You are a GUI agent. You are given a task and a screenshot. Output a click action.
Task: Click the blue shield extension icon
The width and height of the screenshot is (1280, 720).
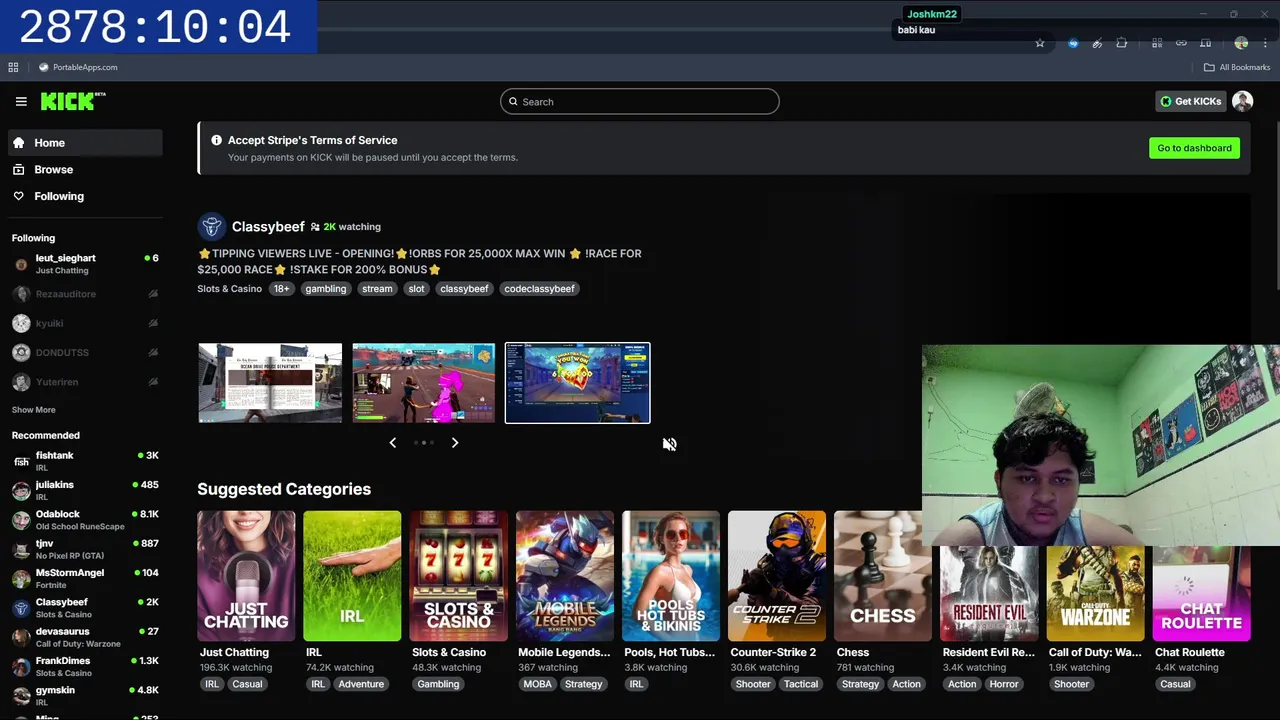(1073, 43)
